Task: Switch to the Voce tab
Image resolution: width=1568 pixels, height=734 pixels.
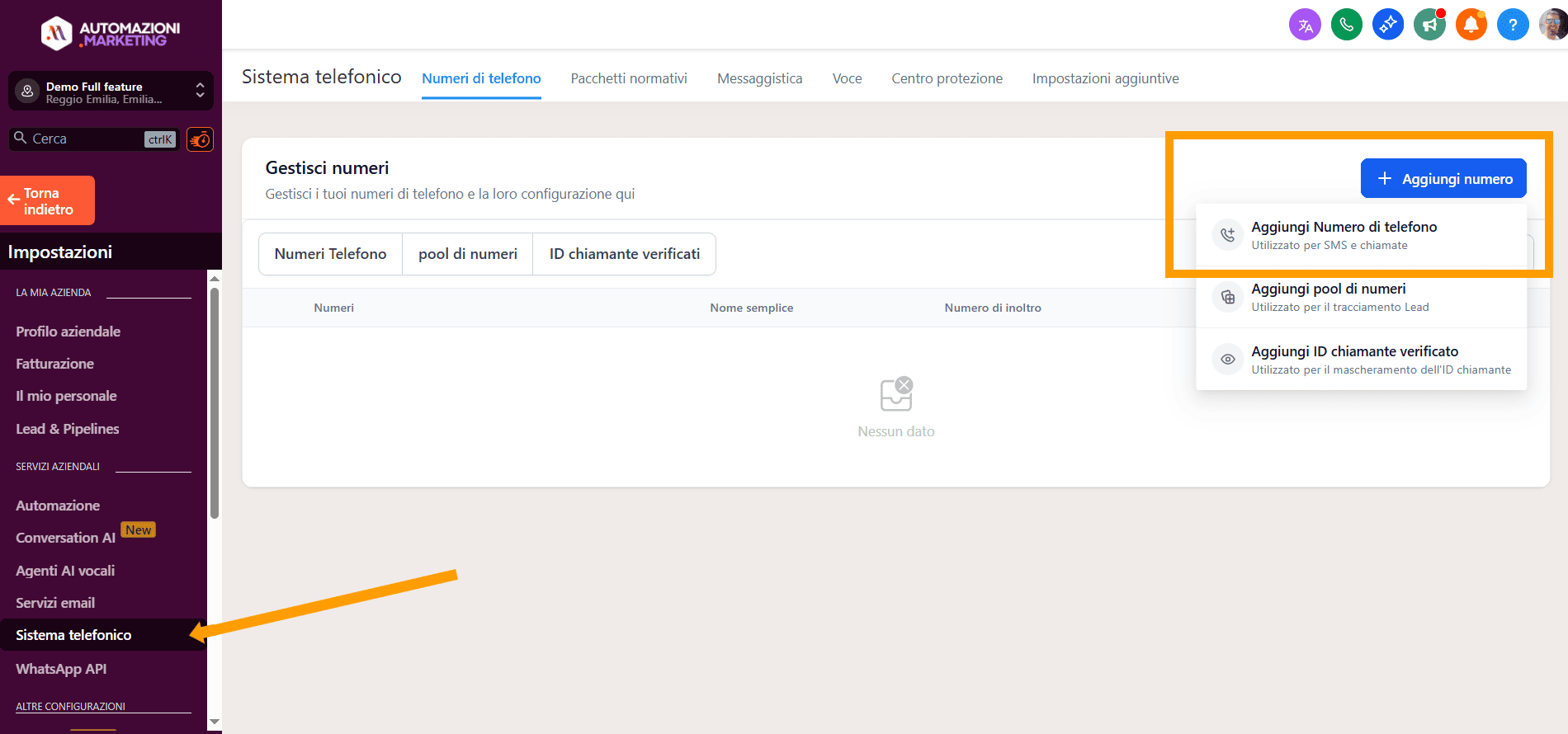Action: coord(847,78)
